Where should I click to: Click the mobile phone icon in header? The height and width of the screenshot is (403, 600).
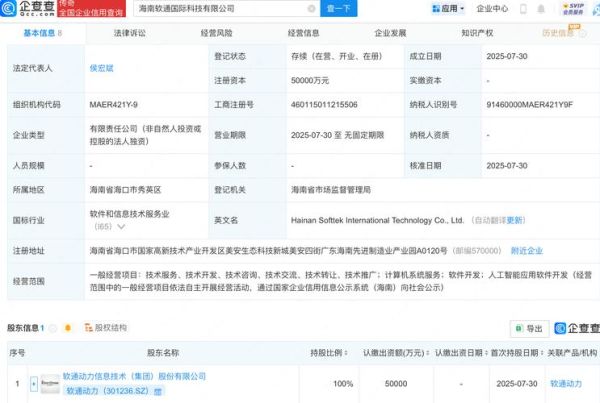click(x=523, y=9)
